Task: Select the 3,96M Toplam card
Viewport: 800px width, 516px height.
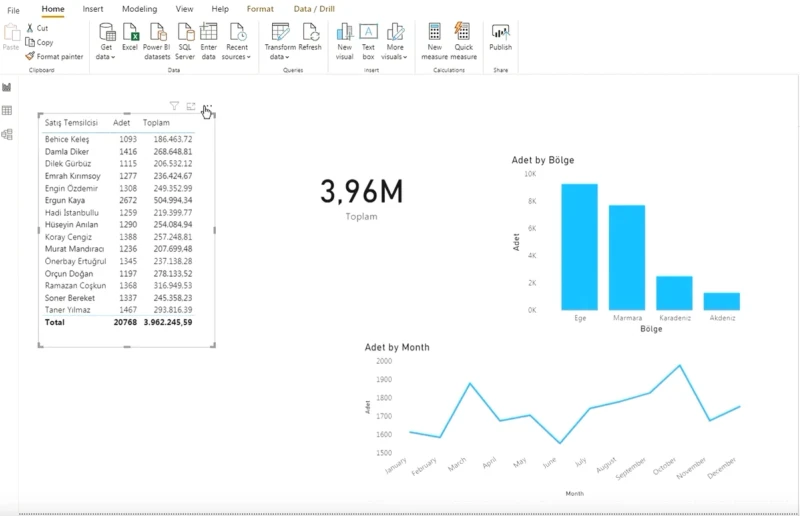Action: 362,199
